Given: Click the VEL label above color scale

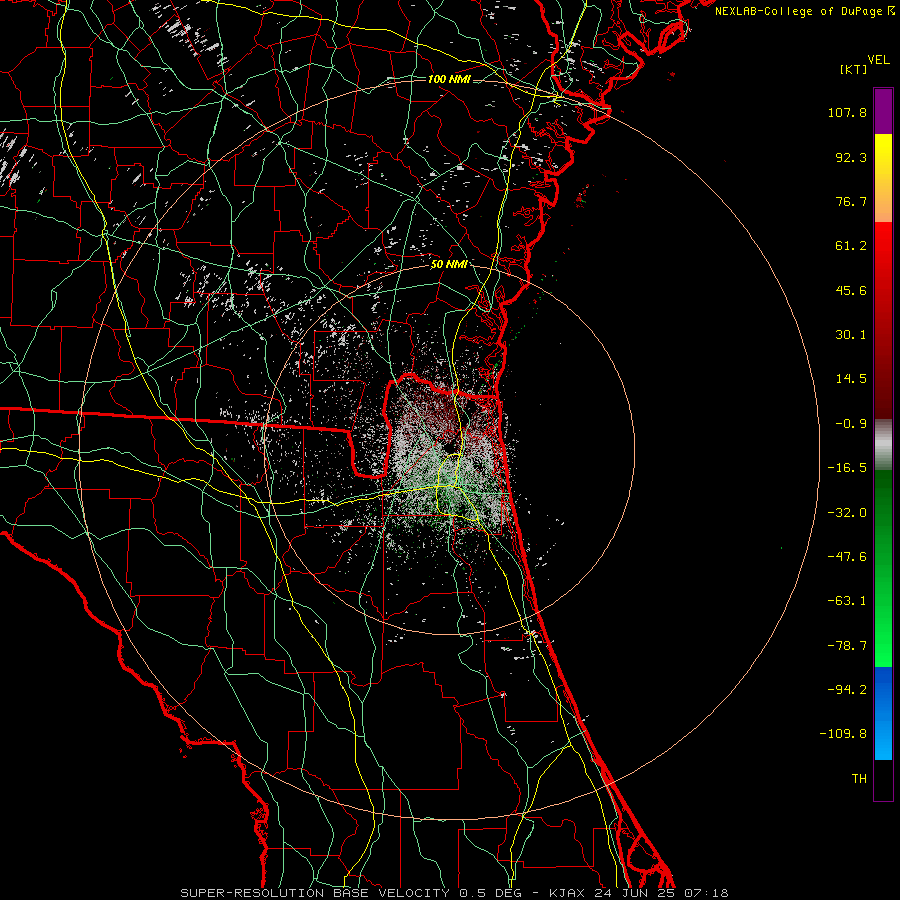Looking at the screenshot, I should point(878,60).
